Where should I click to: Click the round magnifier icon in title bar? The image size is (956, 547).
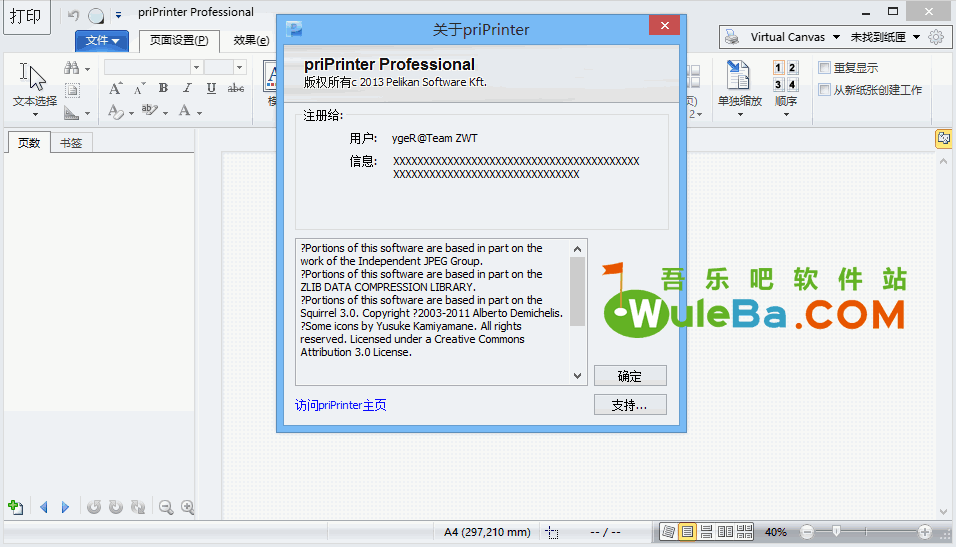click(x=96, y=15)
